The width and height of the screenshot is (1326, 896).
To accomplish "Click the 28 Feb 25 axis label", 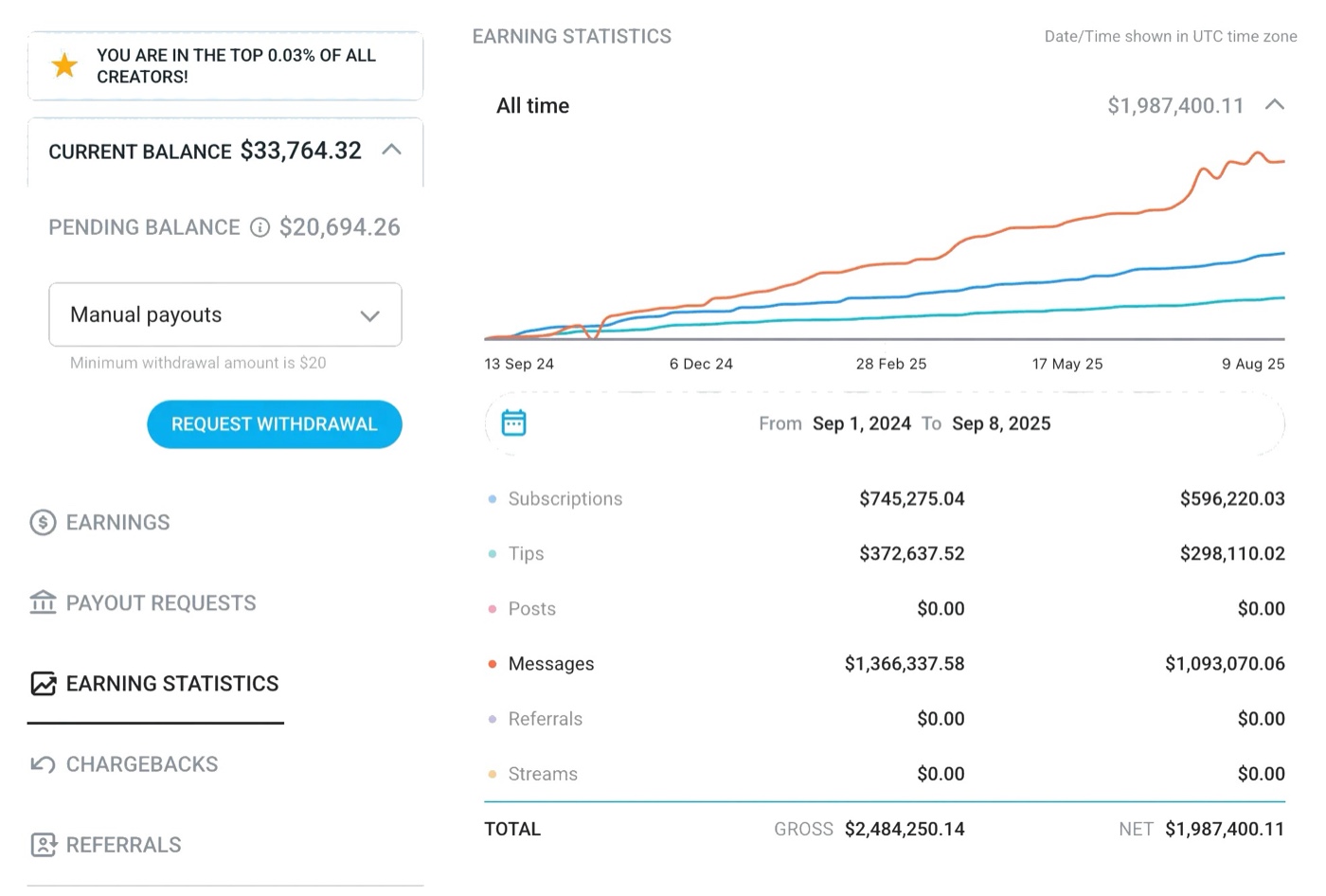I will (891, 364).
